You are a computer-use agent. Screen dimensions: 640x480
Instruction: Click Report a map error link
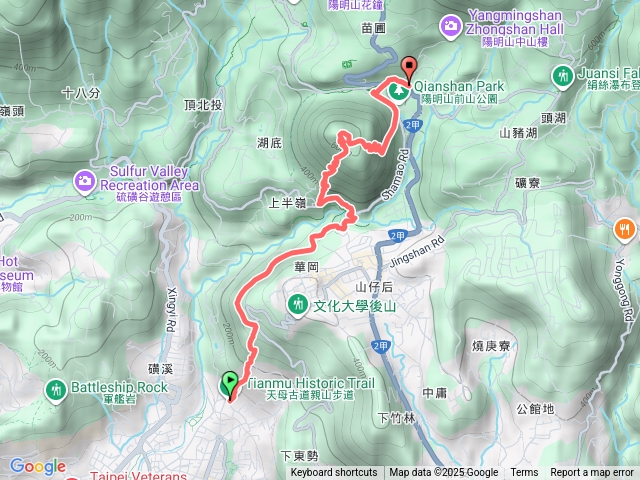pyautogui.click(x=591, y=473)
